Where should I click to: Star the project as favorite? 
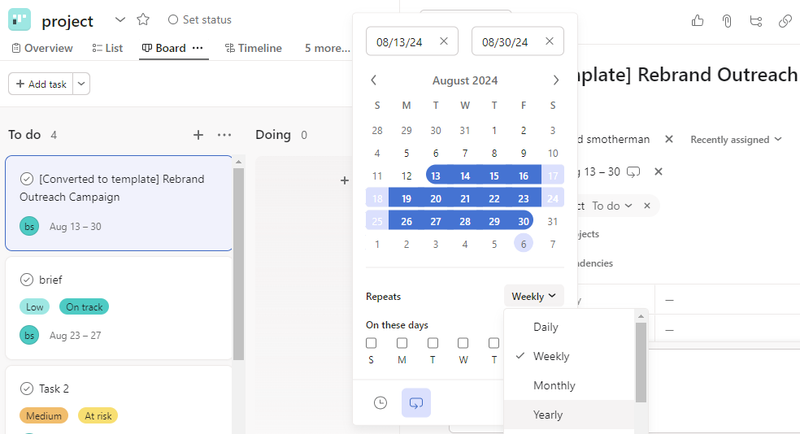tap(143, 20)
